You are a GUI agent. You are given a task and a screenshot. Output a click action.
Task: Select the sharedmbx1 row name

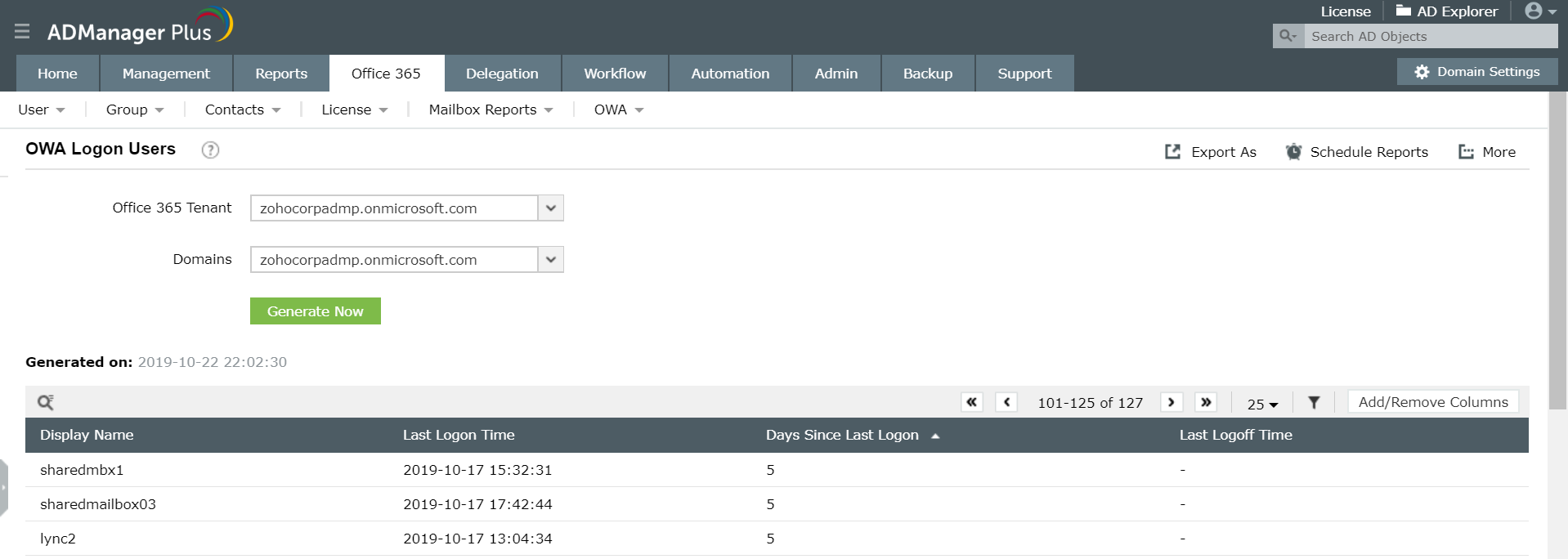pos(82,470)
